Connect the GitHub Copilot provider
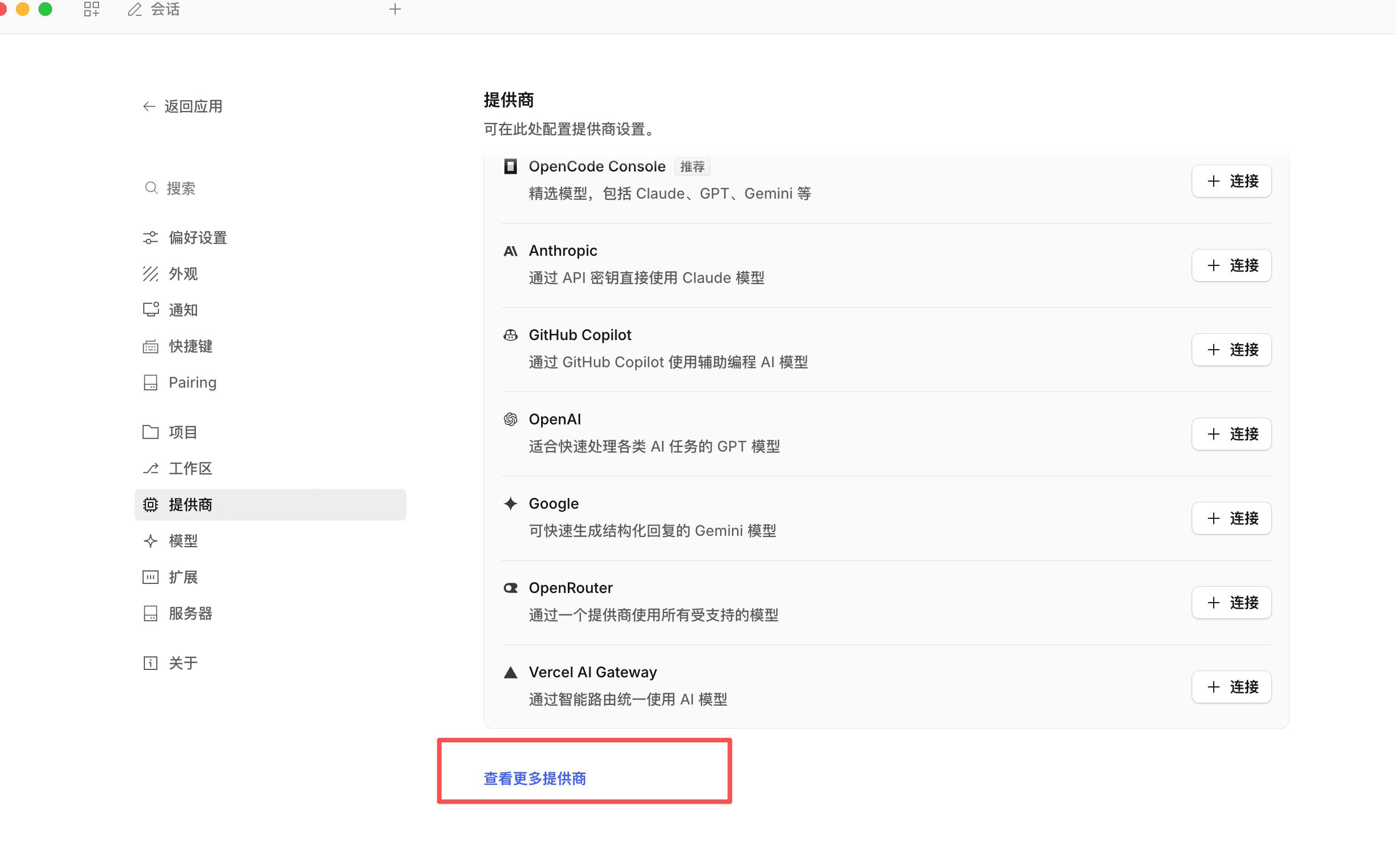1396x868 pixels. [1231, 350]
